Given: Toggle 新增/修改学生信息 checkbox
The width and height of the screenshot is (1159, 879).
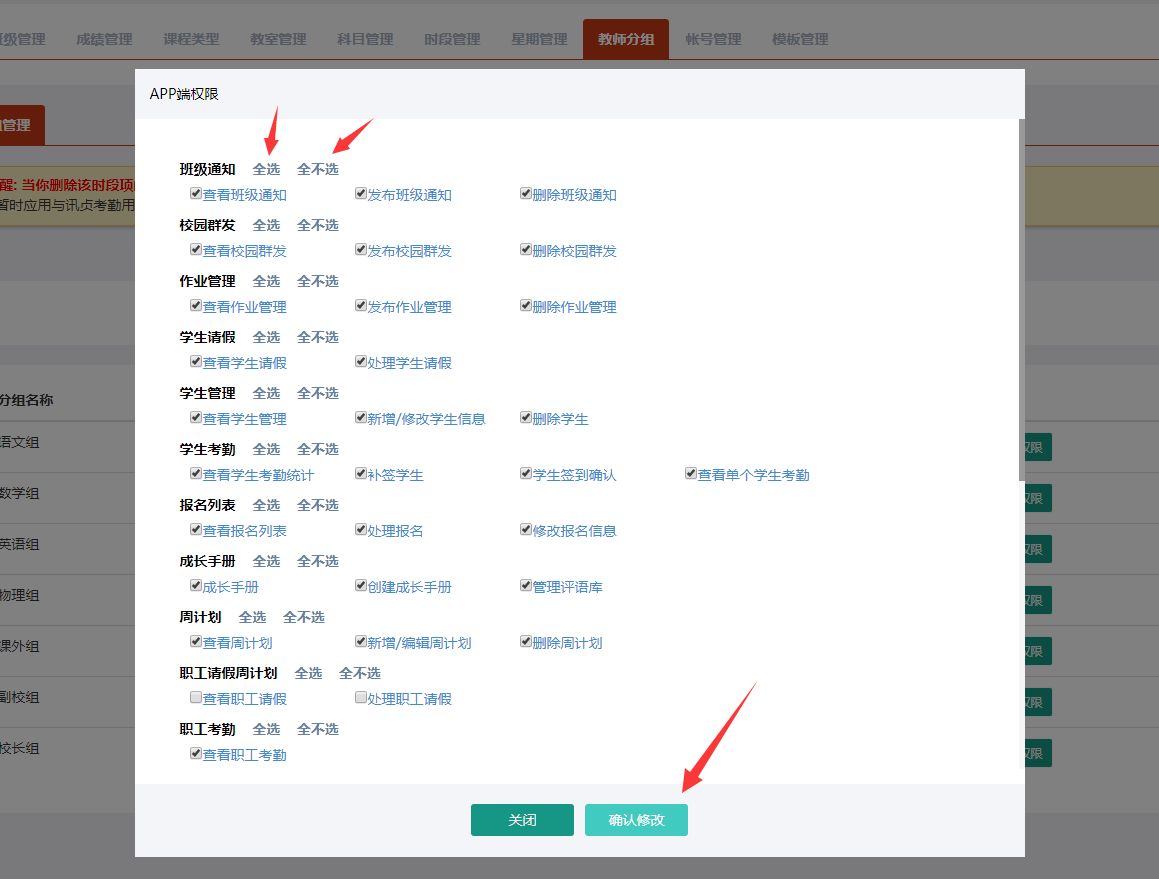Looking at the screenshot, I should pyautogui.click(x=361, y=418).
